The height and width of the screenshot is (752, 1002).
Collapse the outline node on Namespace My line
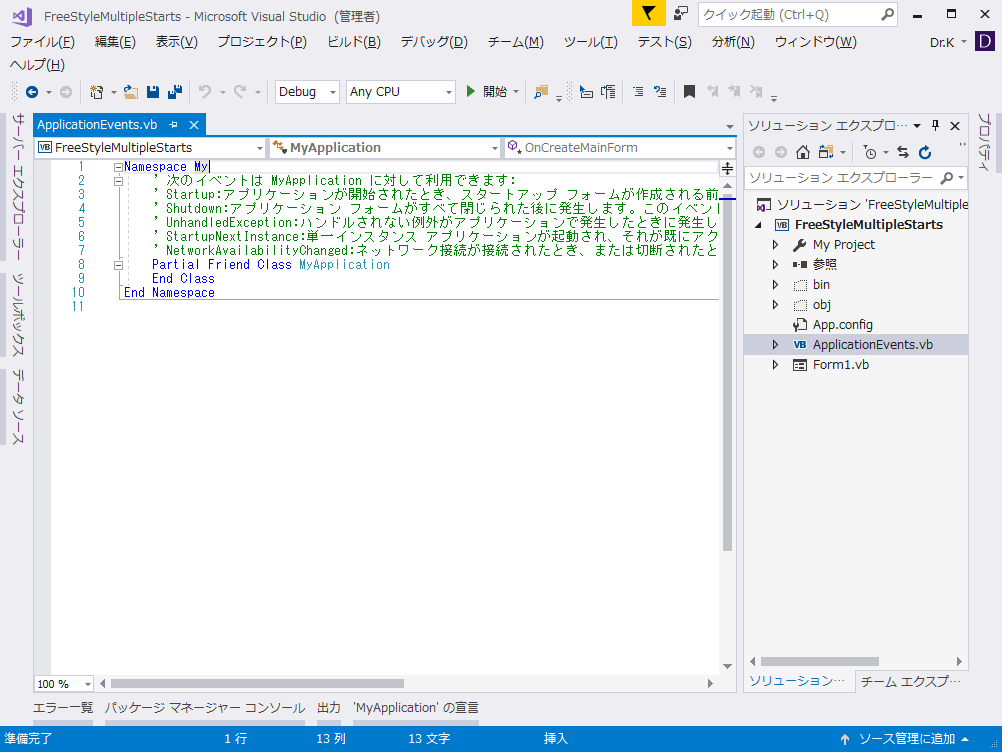click(119, 166)
